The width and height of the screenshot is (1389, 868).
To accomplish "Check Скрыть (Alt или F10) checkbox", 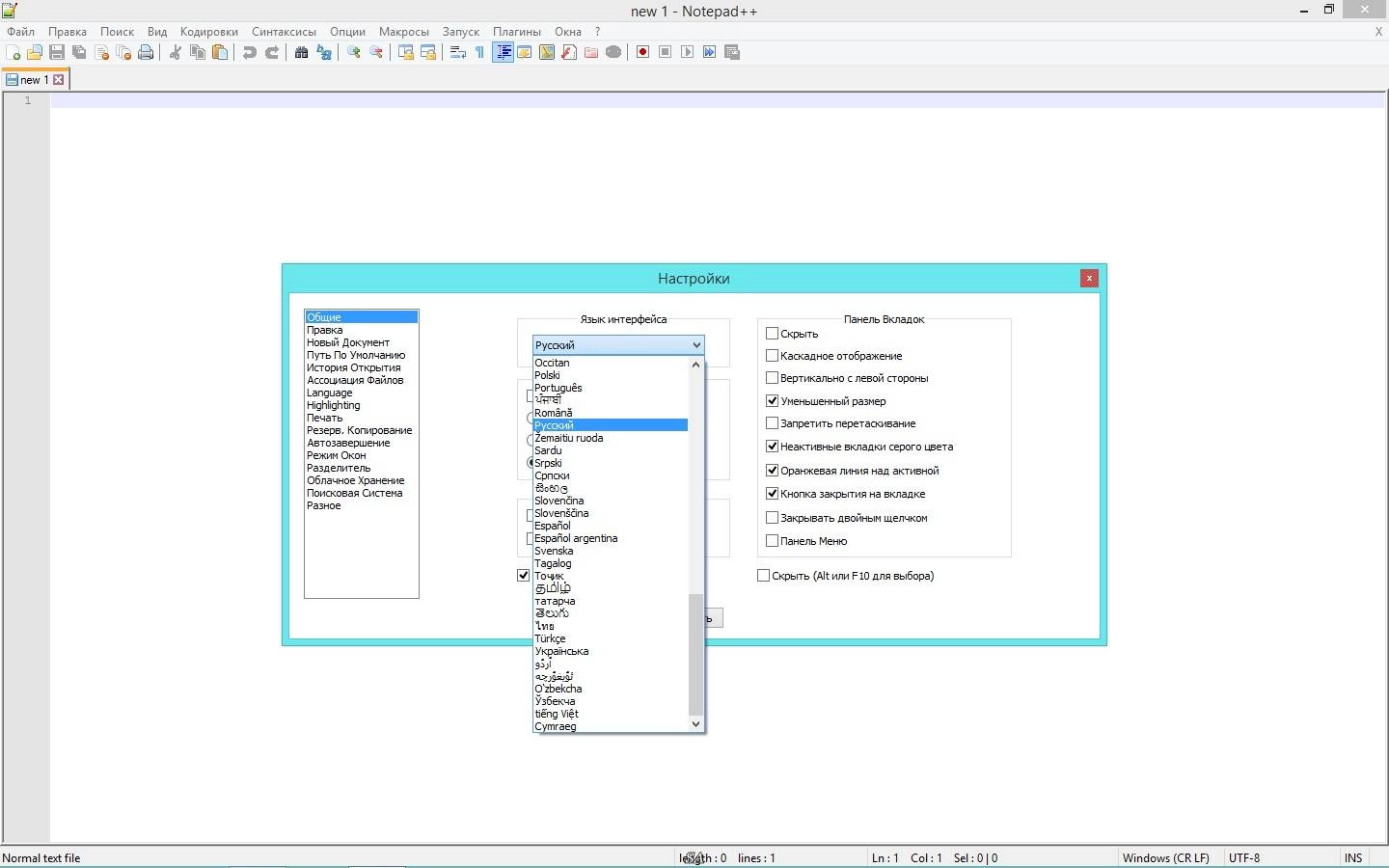I will (x=764, y=575).
